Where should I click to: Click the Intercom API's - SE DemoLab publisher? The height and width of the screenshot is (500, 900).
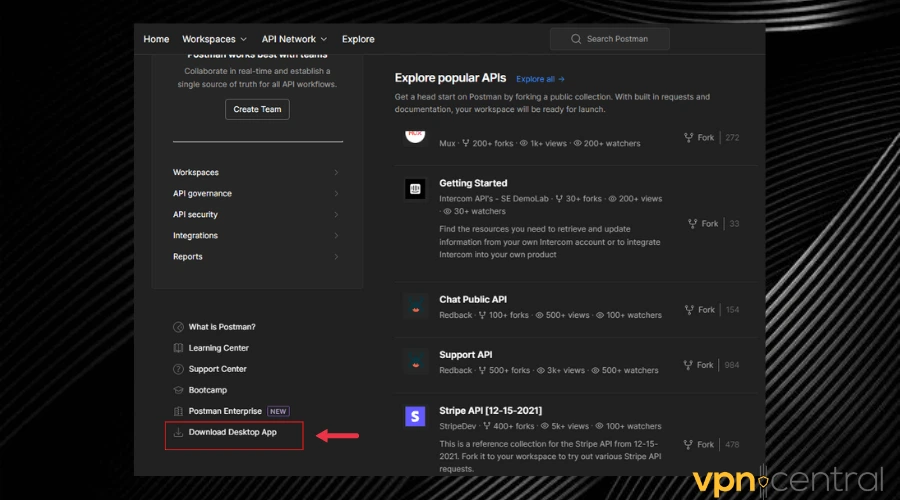494,199
